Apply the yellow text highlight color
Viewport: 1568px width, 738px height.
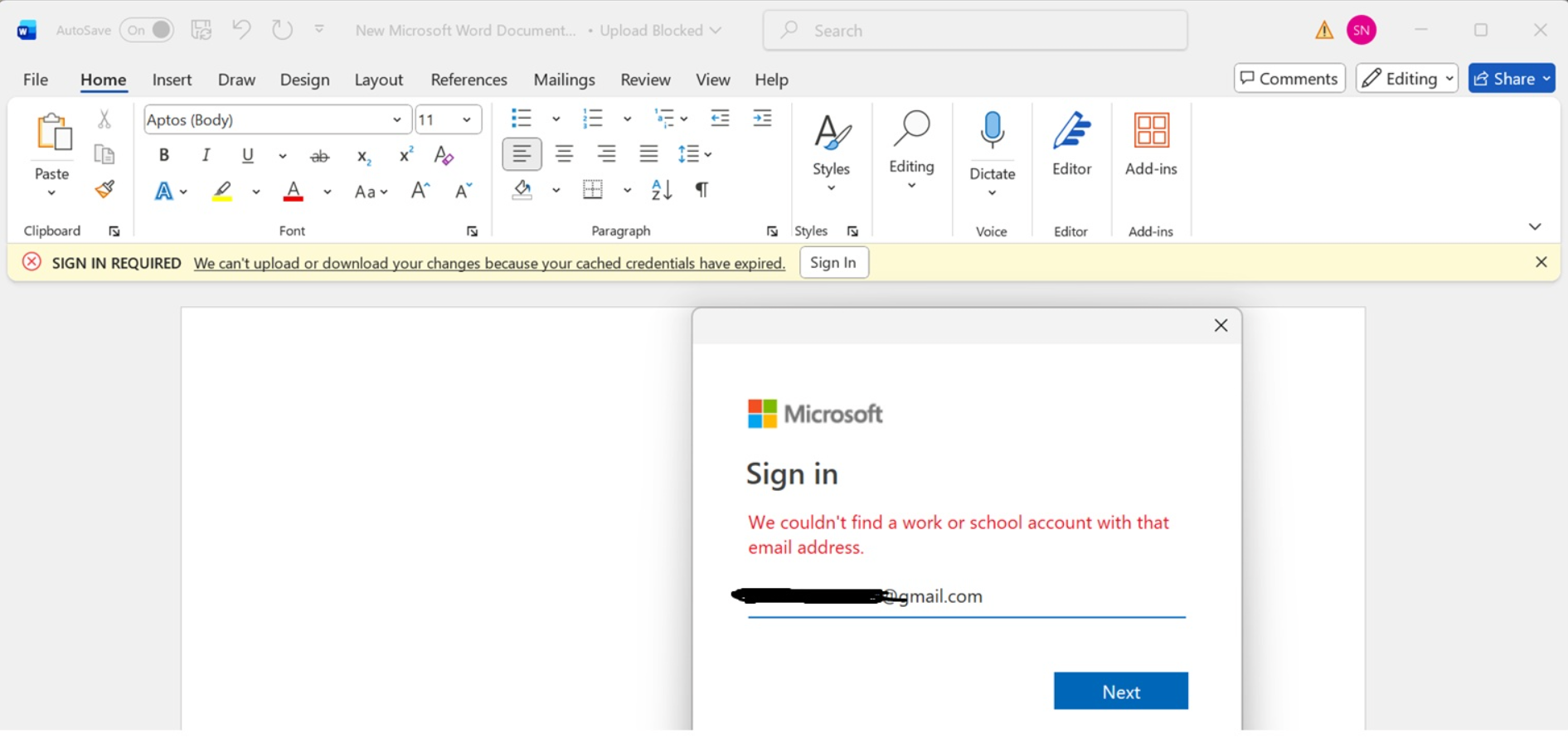221,192
